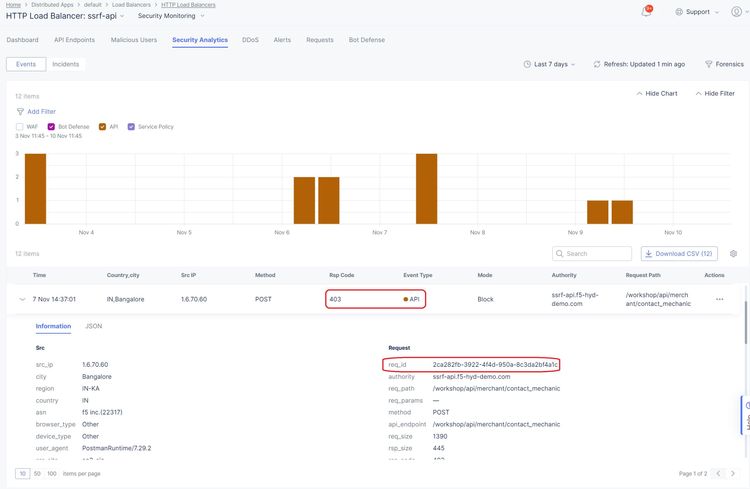Open the notifications bell icon
This screenshot has height=489, width=750.
pos(646,12)
